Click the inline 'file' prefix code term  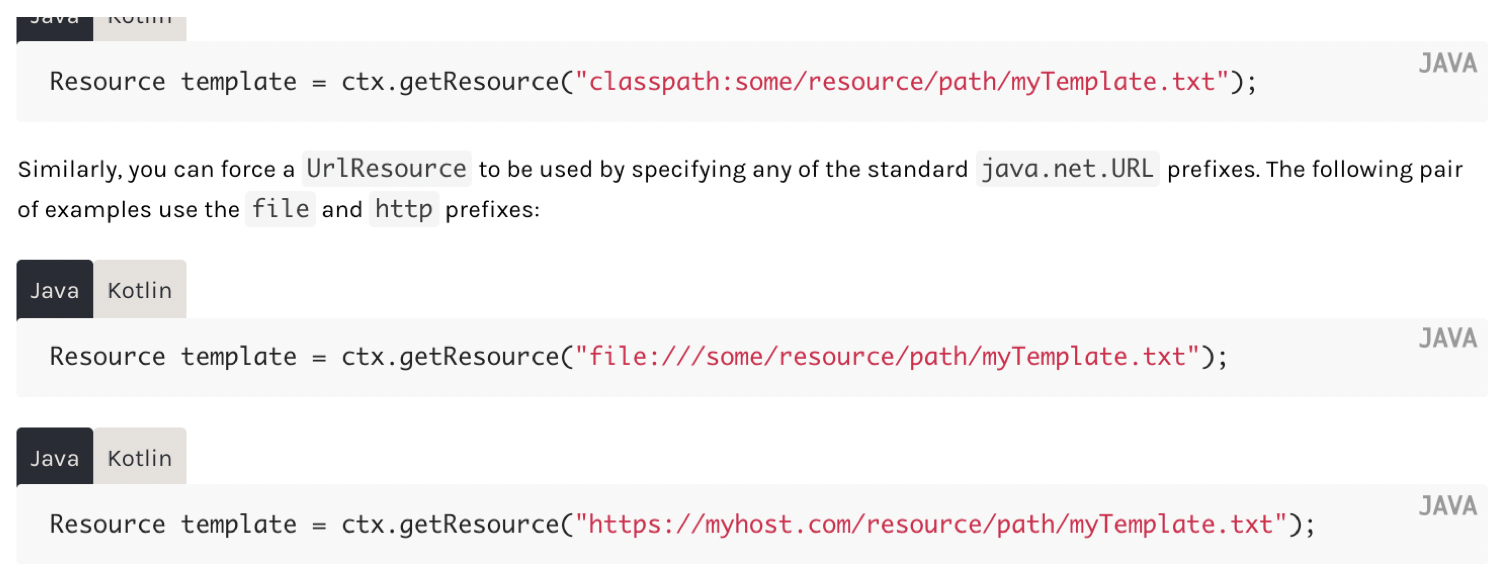tap(280, 211)
